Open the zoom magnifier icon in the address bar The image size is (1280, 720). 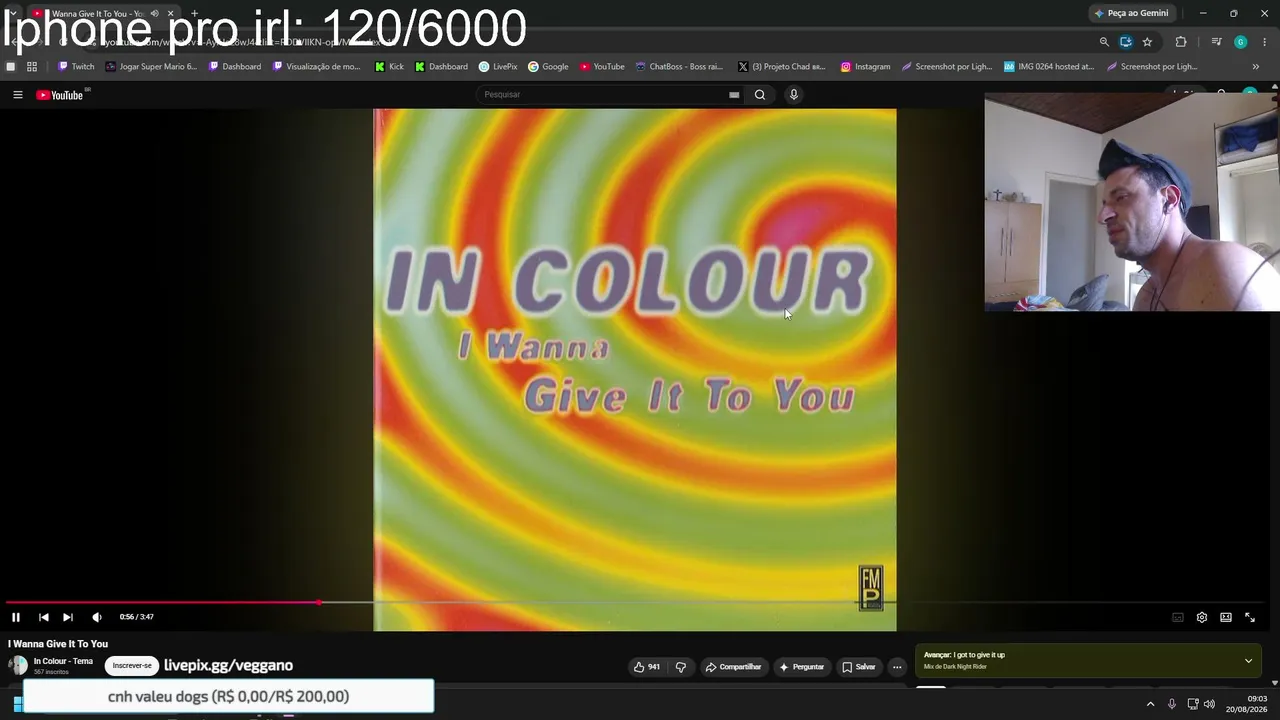[1104, 42]
